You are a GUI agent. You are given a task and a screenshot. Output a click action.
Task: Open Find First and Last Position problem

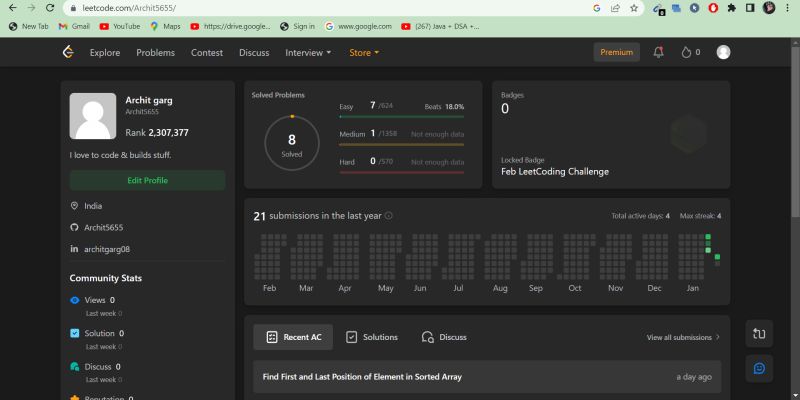(487, 377)
